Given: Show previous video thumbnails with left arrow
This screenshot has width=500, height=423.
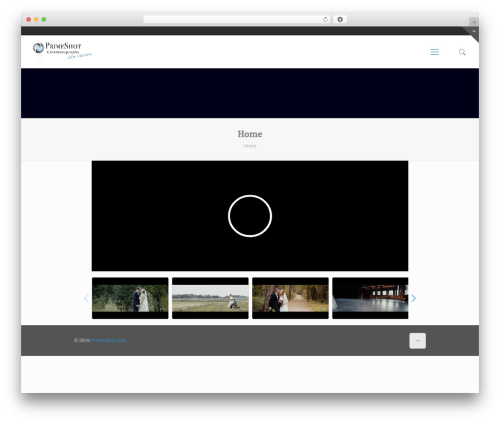Looking at the screenshot, I should tap(86, 298).
